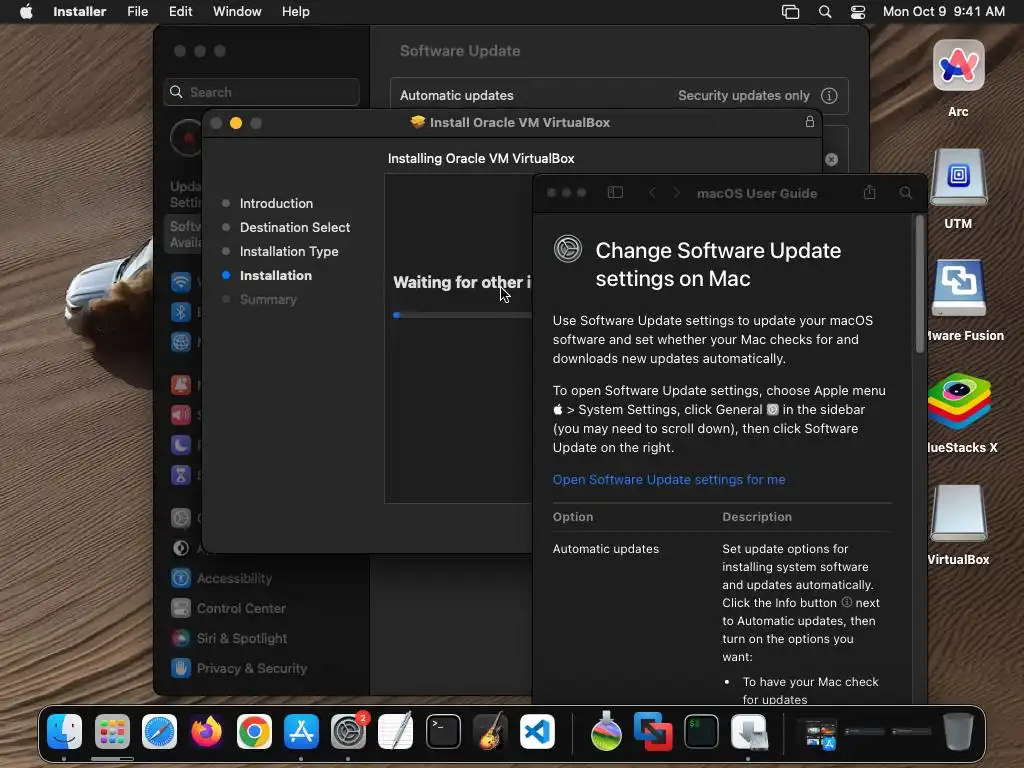1024x768 pixels.
Task: Select the Summary installer step
Action: click(x=268, y=300)
